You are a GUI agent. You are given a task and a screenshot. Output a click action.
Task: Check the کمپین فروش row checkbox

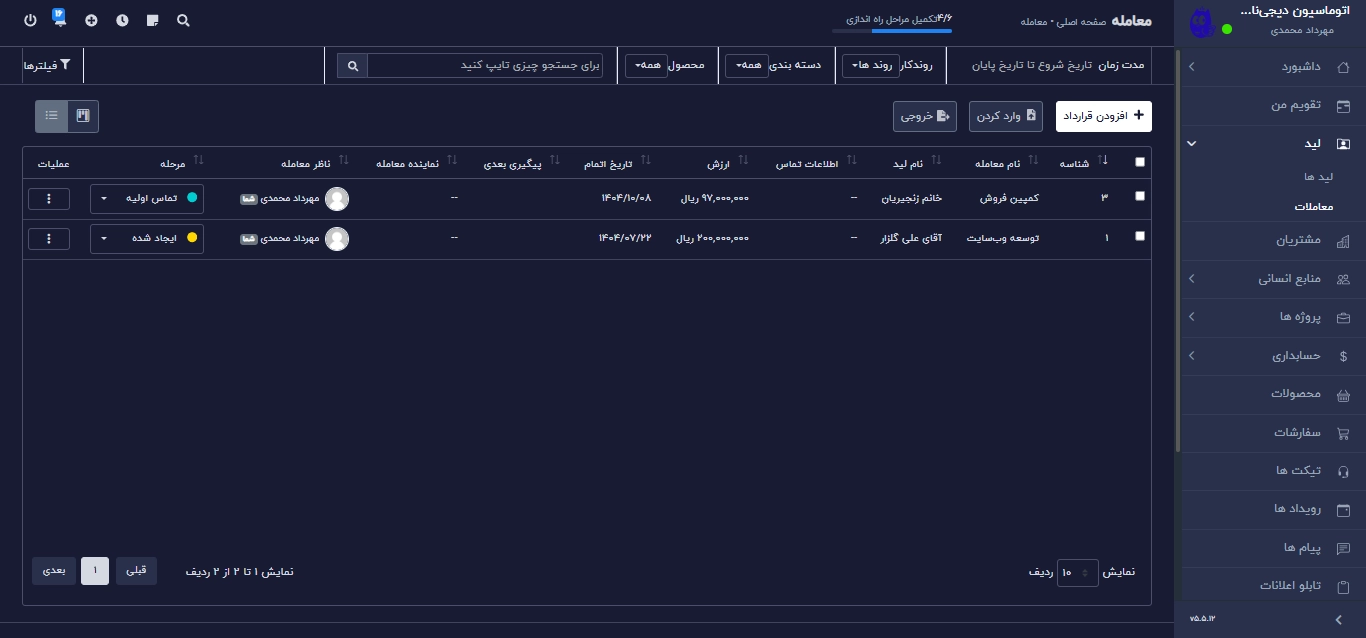(x=1140, y=197)
